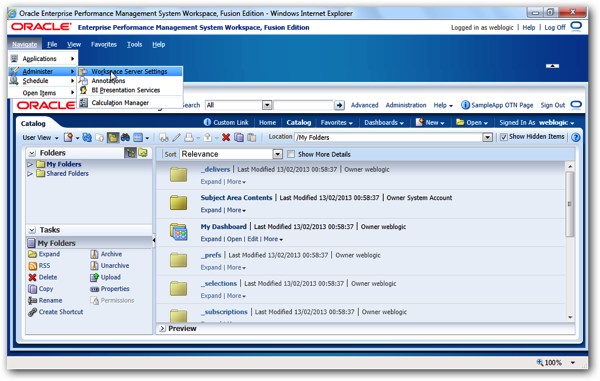Click Expand link under _prefs
This screenshot has width=600, height=381.
(211, 268)
